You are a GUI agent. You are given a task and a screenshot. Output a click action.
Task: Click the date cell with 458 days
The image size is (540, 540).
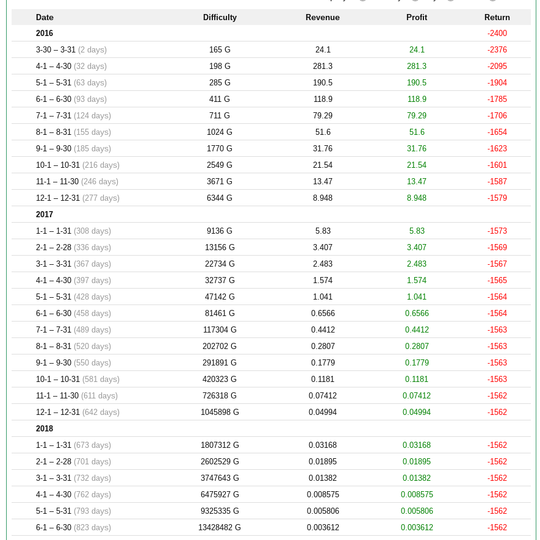73,313
